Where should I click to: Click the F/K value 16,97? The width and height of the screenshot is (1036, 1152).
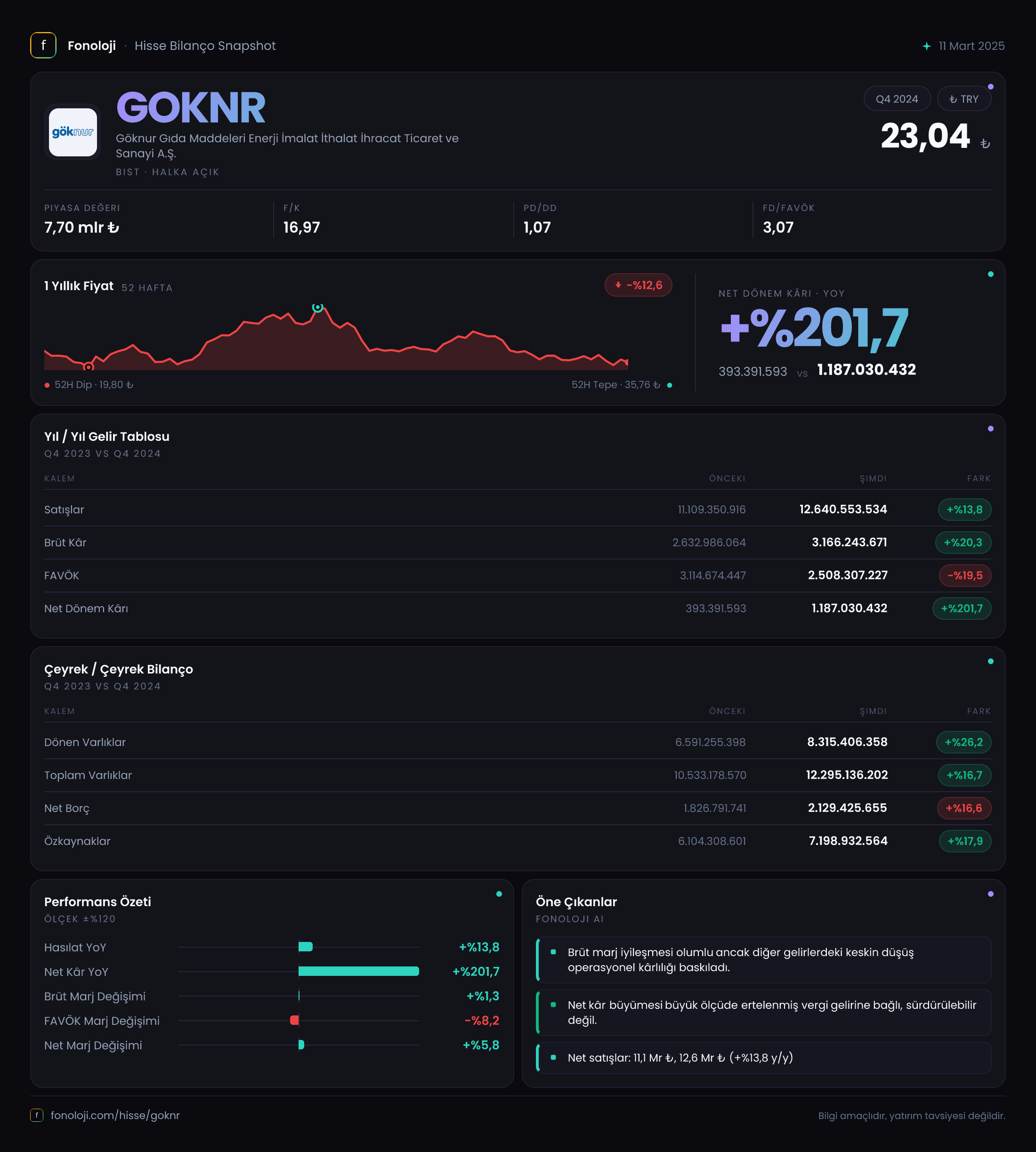(x=302, y=227)
